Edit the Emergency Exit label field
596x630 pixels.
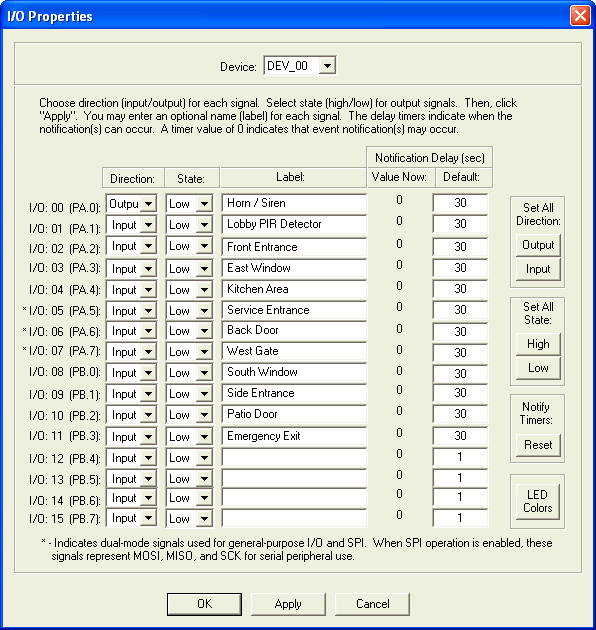point(294,436)
